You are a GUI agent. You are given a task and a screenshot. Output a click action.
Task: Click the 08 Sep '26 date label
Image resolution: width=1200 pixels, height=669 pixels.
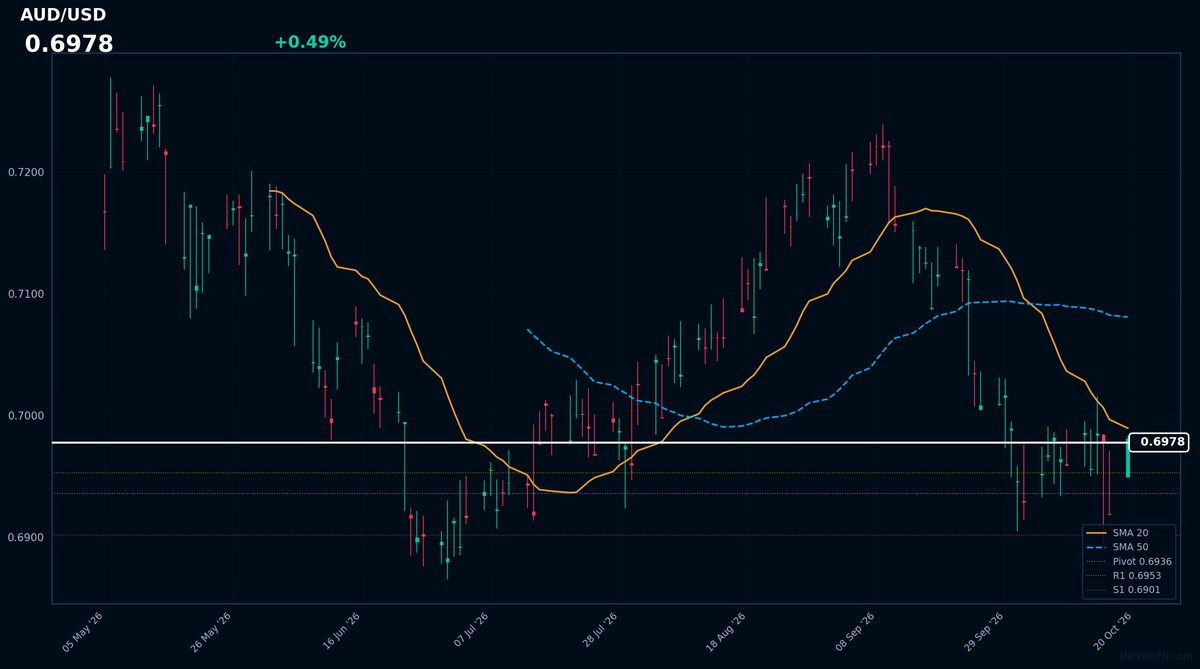(x=856, y=632)
